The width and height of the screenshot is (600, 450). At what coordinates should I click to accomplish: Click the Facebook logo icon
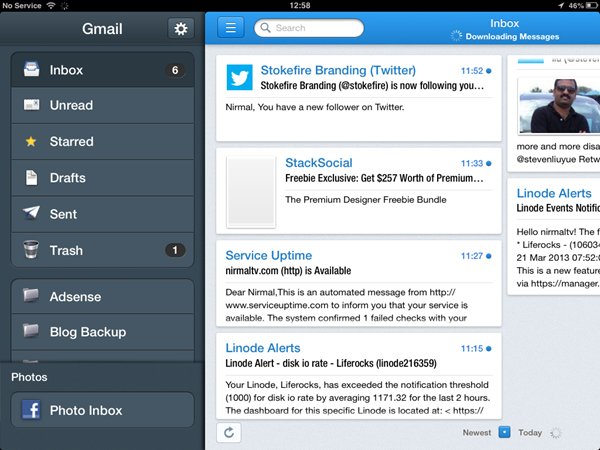[31, 410]
